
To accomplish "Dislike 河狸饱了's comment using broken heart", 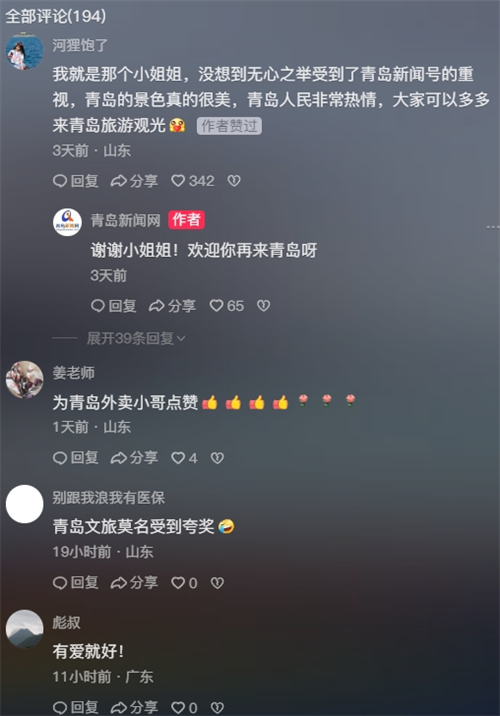I will [x=234, y=181].
